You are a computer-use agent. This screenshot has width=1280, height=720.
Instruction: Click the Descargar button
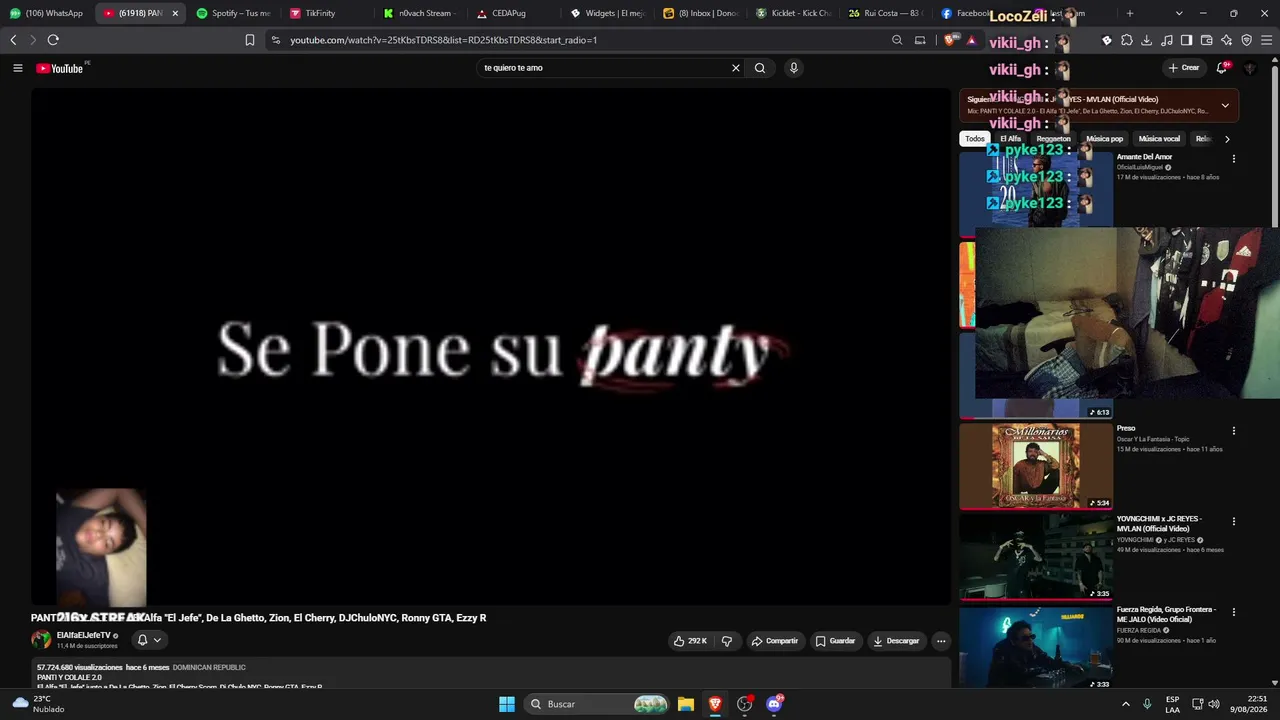(x=896, y=641)
